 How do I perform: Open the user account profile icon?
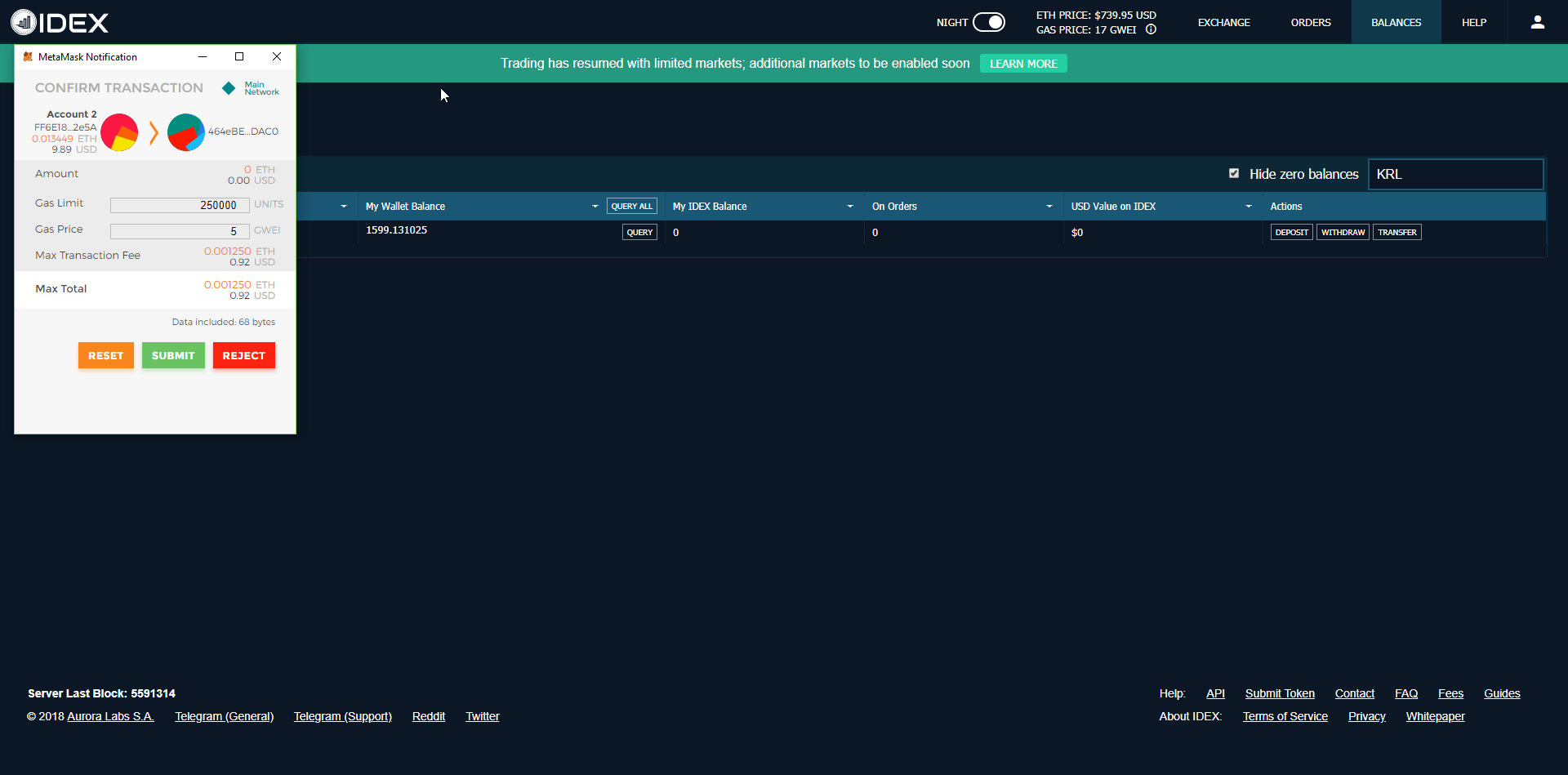click(1537, 22)
